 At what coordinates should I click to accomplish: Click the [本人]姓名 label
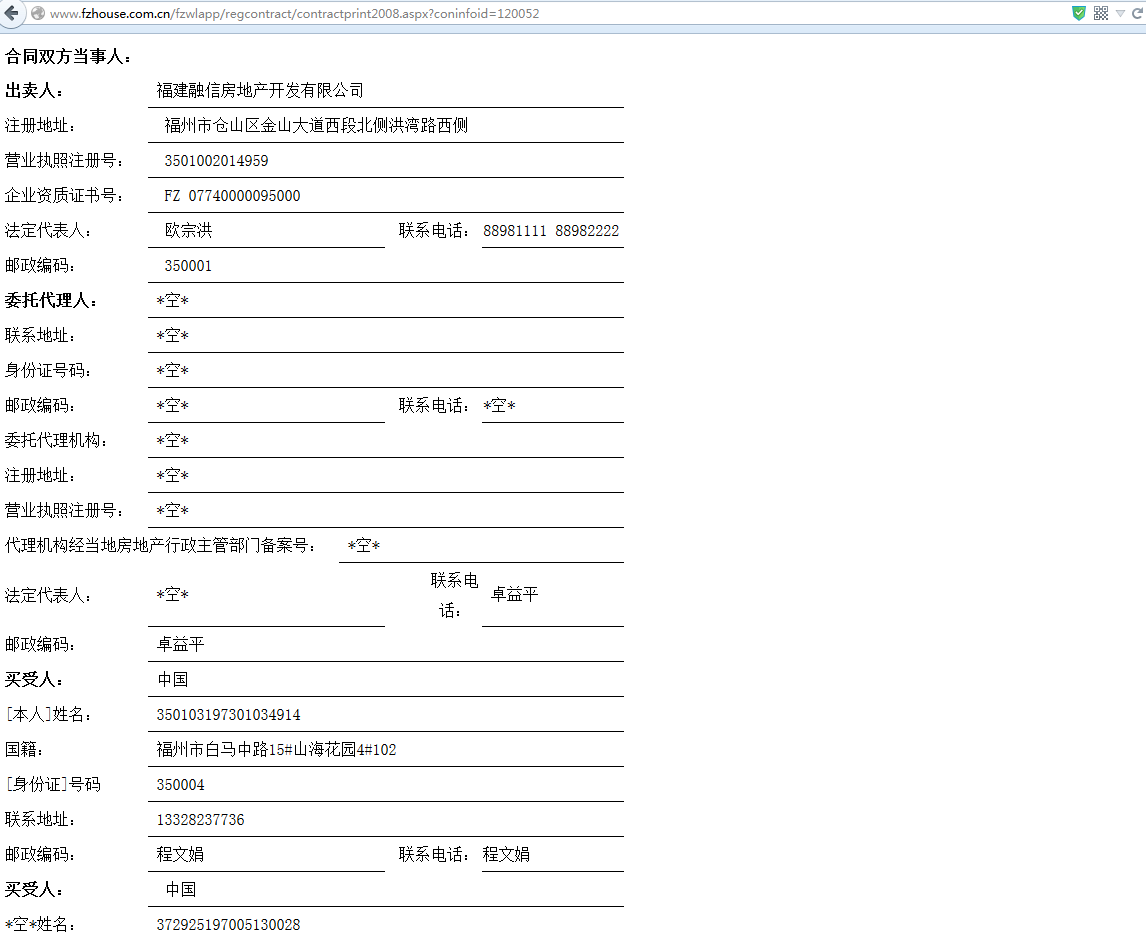[48, 715]
